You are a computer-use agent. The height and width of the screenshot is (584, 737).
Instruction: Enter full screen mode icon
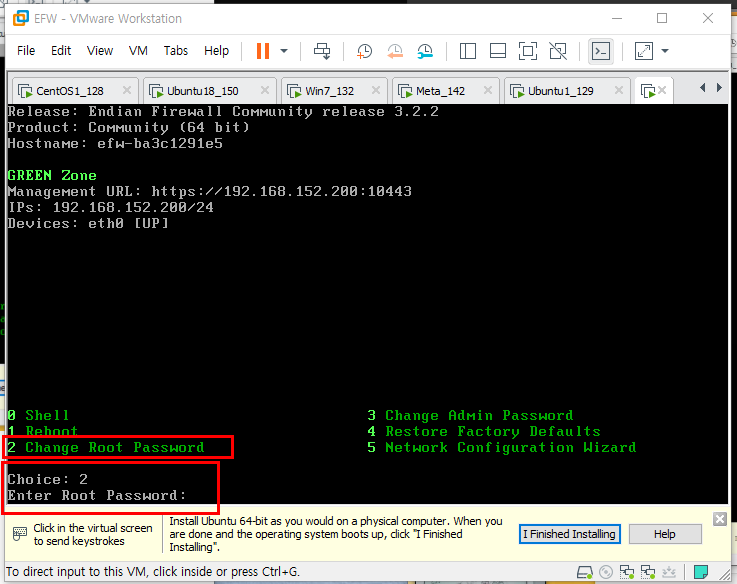click(528, 51)
